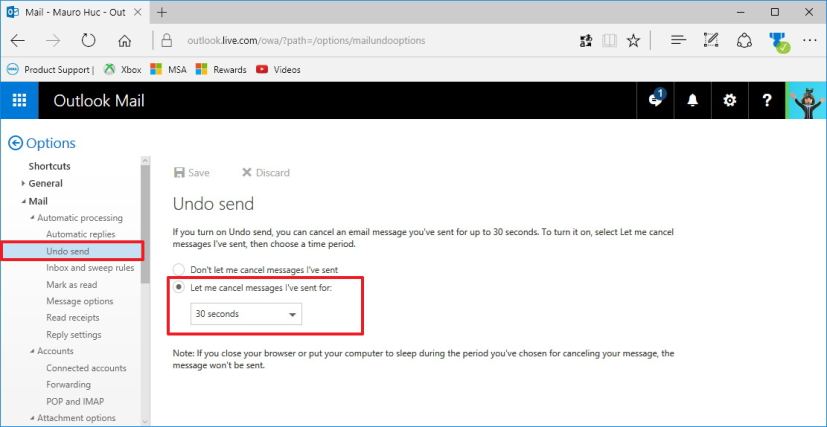827x427 pixels.
Task: Open a new browser tab plus
Action: point(162,12)
